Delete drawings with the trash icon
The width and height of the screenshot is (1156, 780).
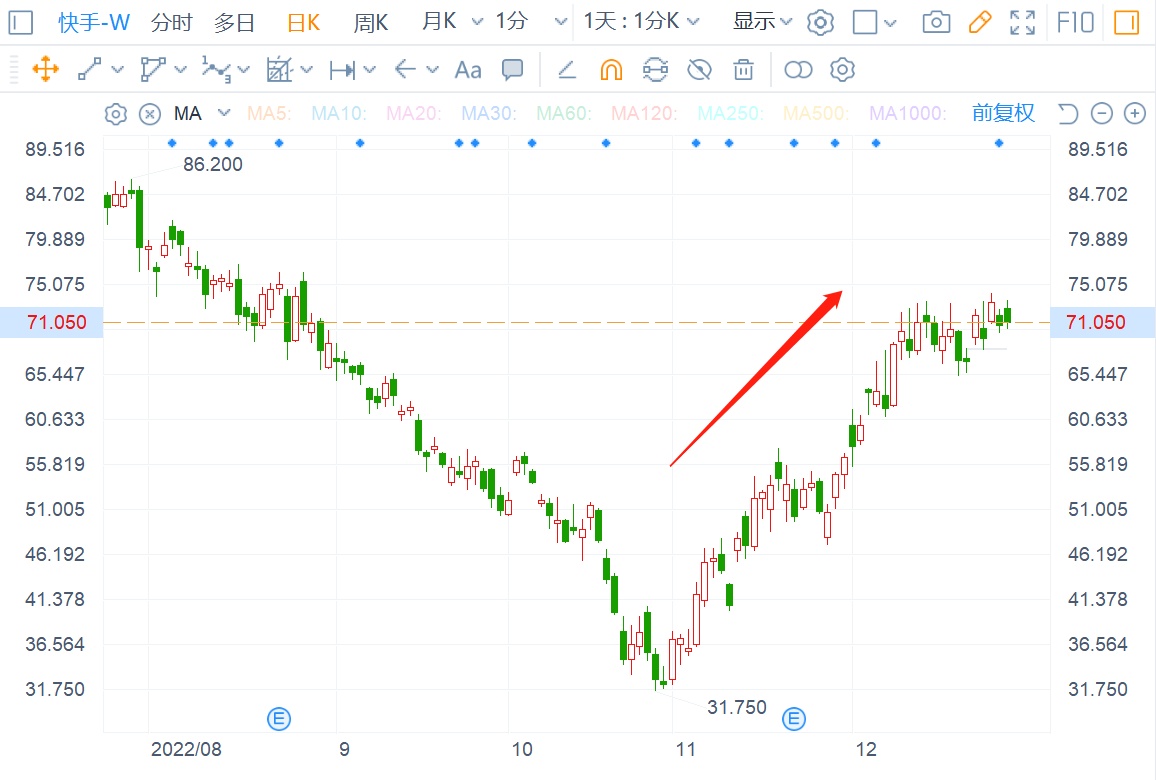coord(743,69)
